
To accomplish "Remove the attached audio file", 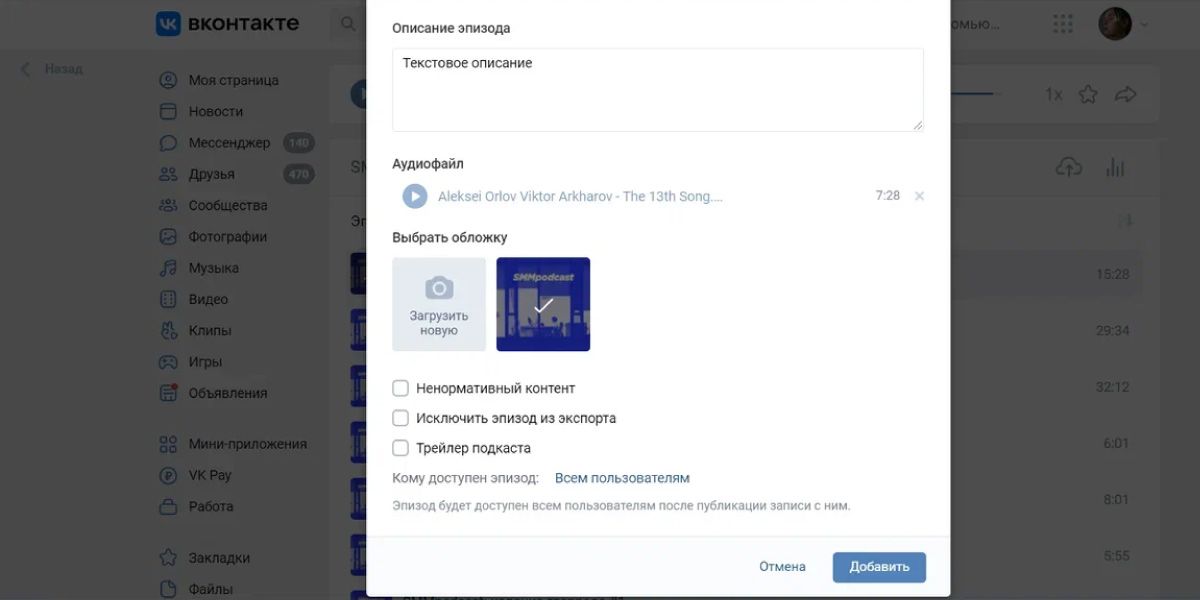I will [x=919, y=196].
